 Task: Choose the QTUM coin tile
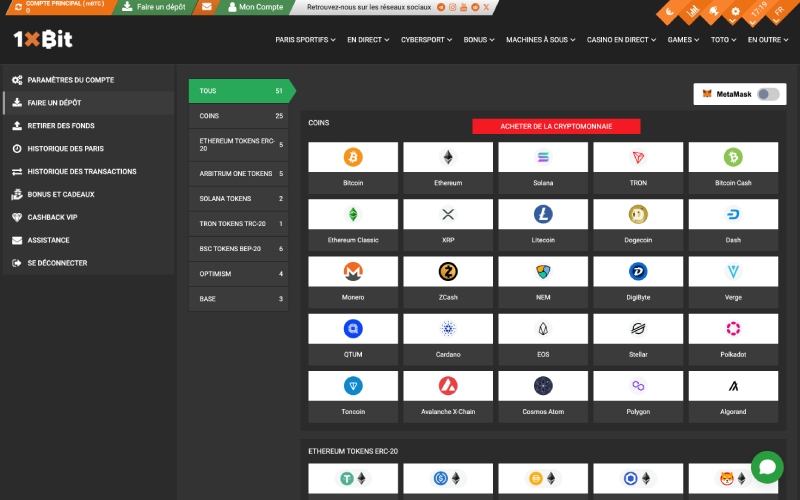[x=353, y=339]
